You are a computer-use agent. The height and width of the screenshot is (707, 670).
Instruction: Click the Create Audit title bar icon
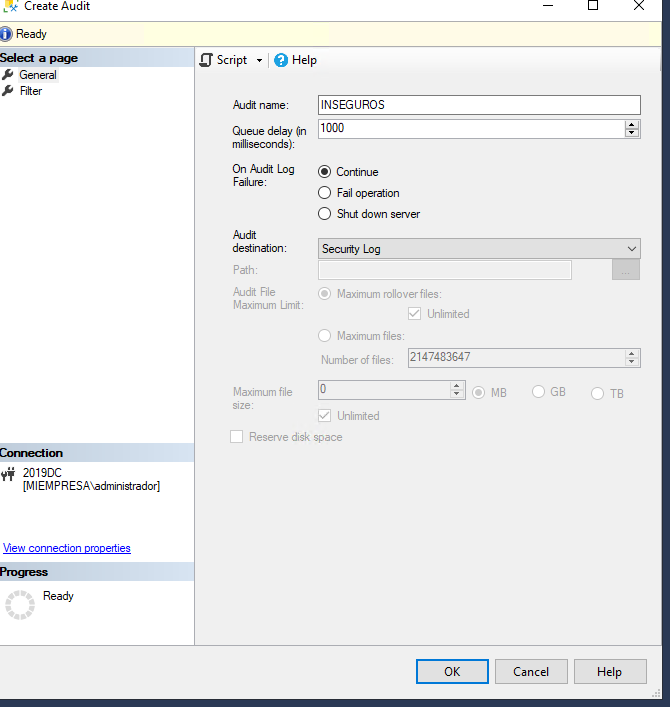click(10, 6)
